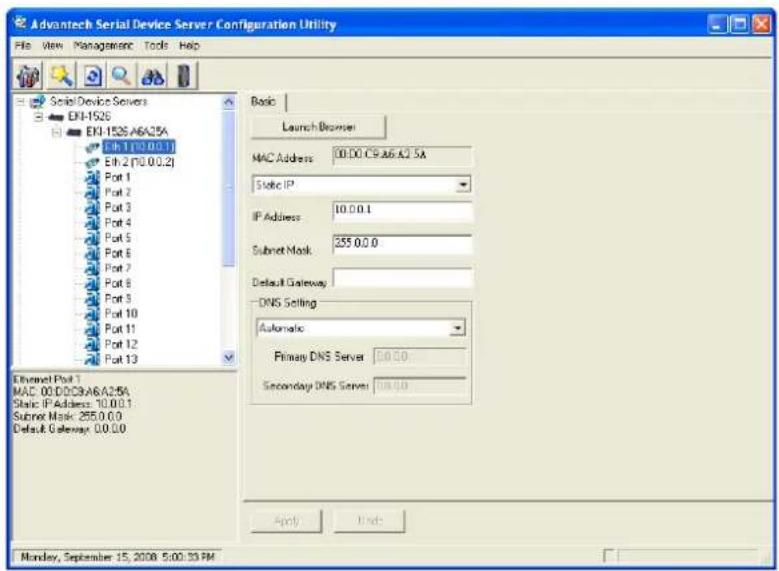Image resolution: width=779 pixels, height=571 pixels.
Task: Click the dark device toolbar icon
Action: click(184, 76)
